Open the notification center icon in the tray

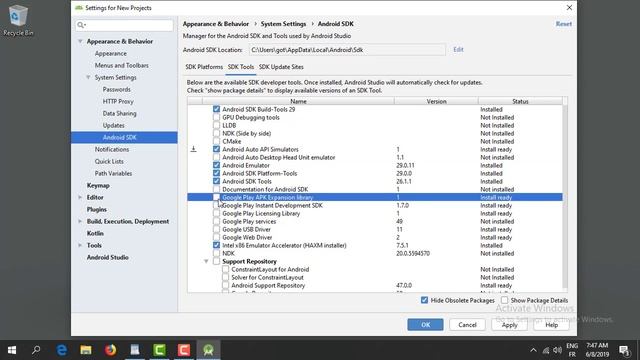coord(624,350)
